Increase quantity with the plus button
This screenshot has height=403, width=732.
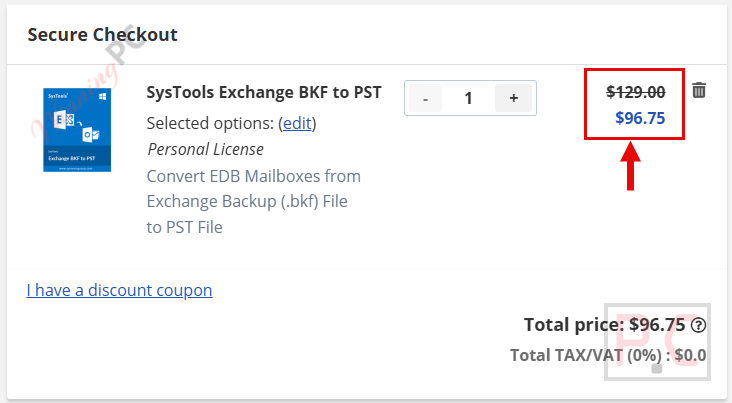[514, 98]
